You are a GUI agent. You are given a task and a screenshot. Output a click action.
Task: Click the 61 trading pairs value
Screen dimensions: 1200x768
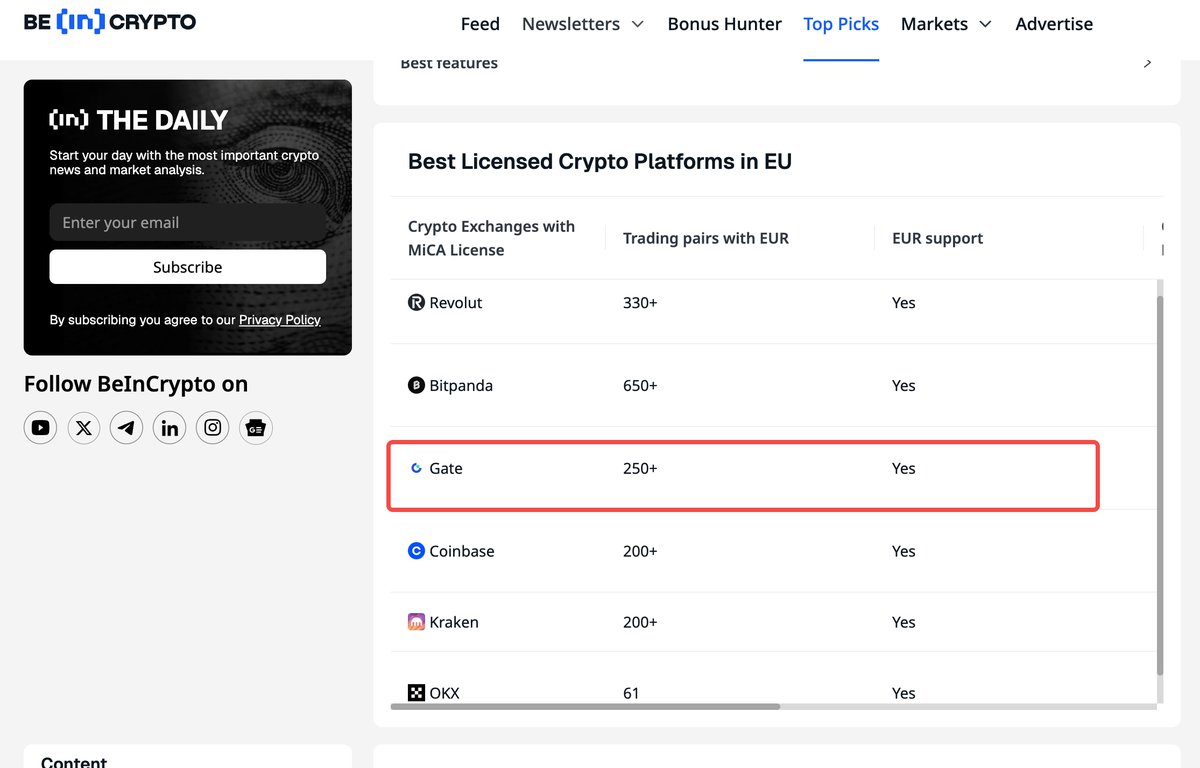click(x=631, y=693)
